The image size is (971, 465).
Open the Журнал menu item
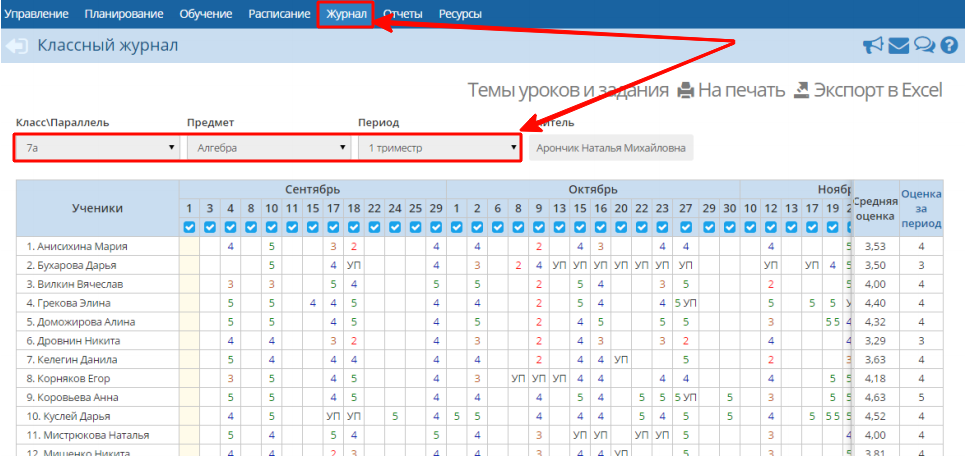pyautogui.click(x=346, y=14)
